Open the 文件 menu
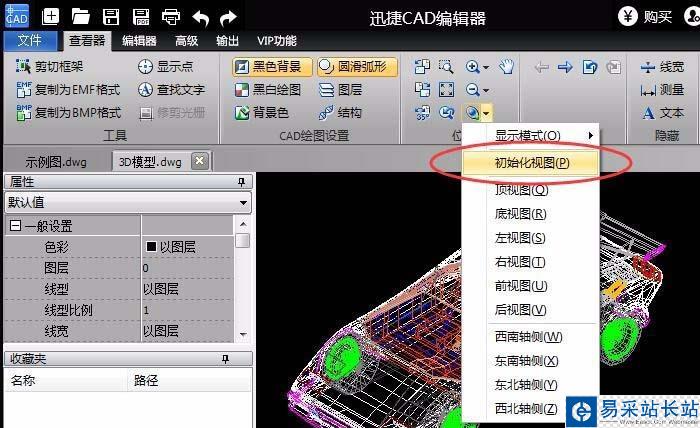 30,41
